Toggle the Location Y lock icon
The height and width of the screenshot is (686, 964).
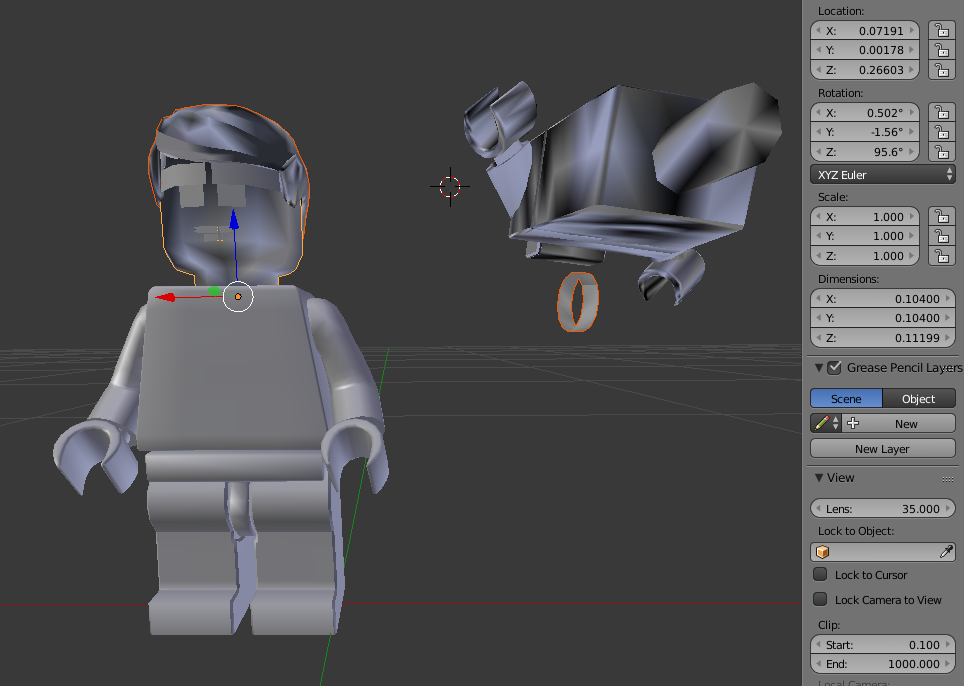(x=941, y=50)
